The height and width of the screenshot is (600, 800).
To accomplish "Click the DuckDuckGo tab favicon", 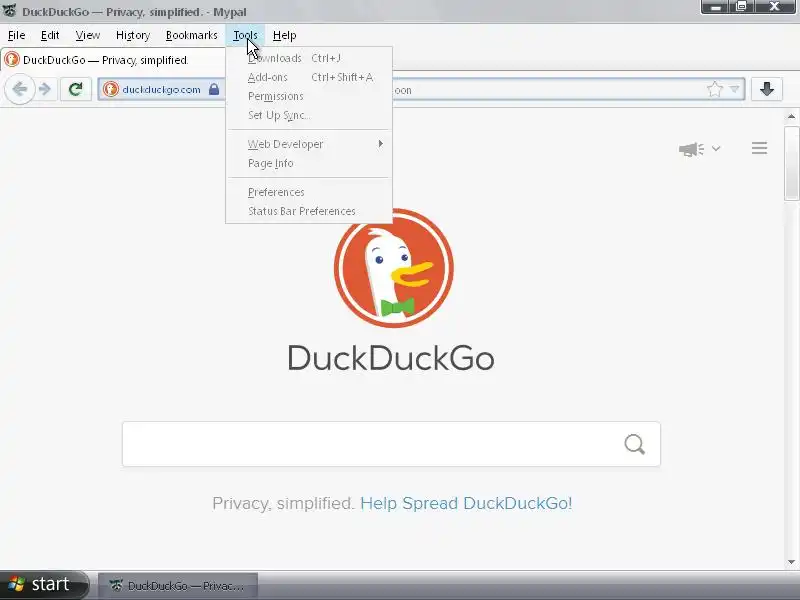I will click(x=12, y=60).
